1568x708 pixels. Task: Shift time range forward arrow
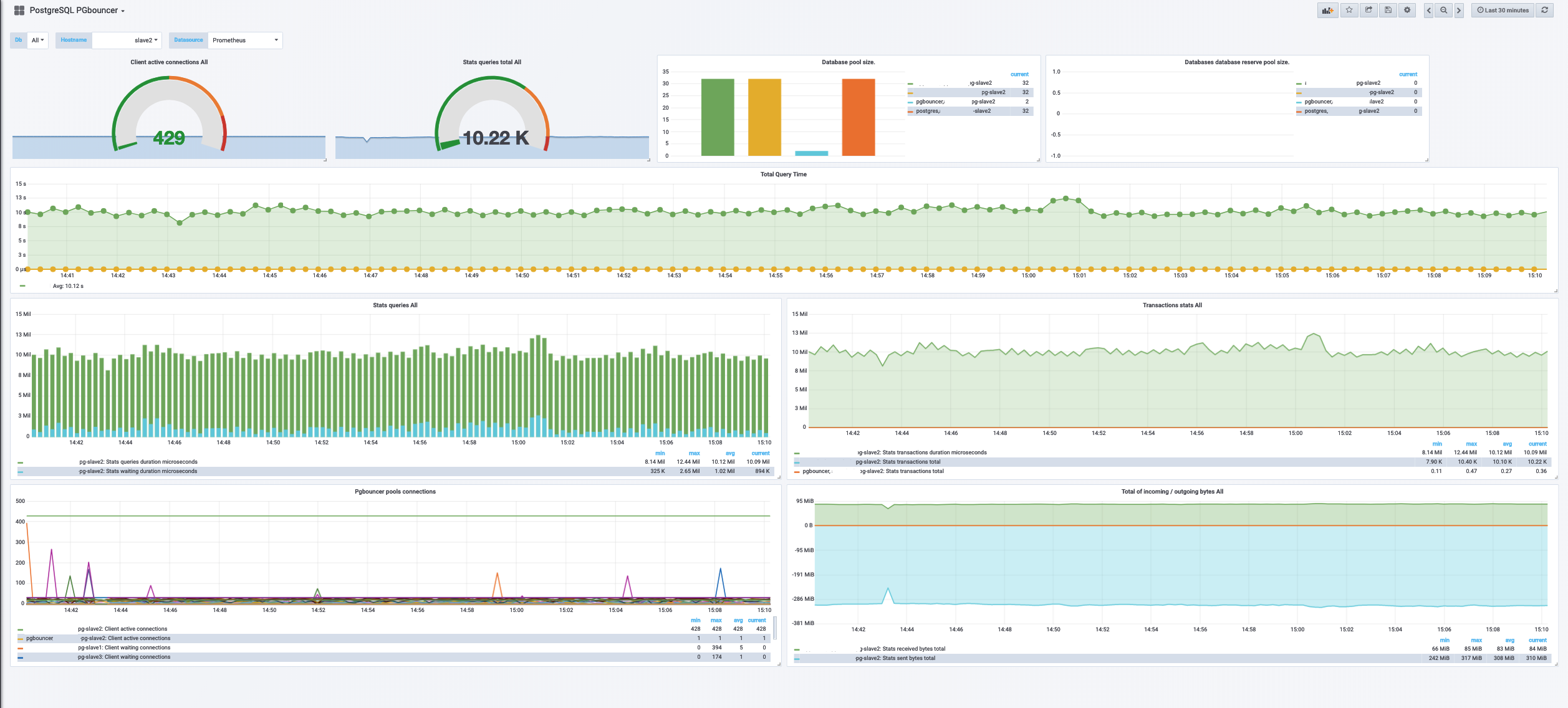click(x=1458, y=10)
